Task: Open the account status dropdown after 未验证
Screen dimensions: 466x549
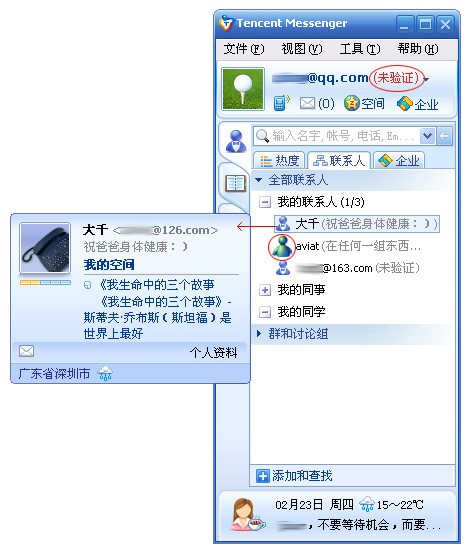Action: [x=426, y=79]
